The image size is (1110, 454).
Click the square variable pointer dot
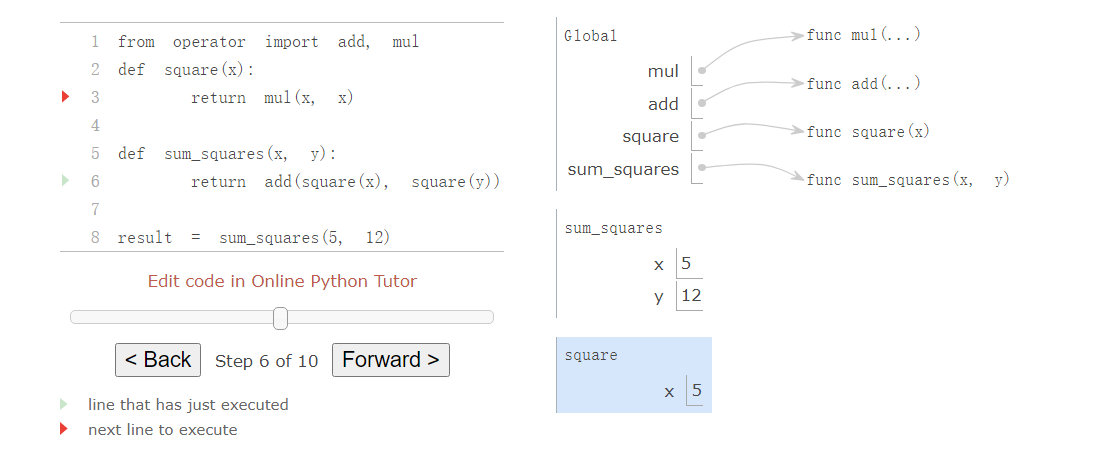(x=702, y=135)
